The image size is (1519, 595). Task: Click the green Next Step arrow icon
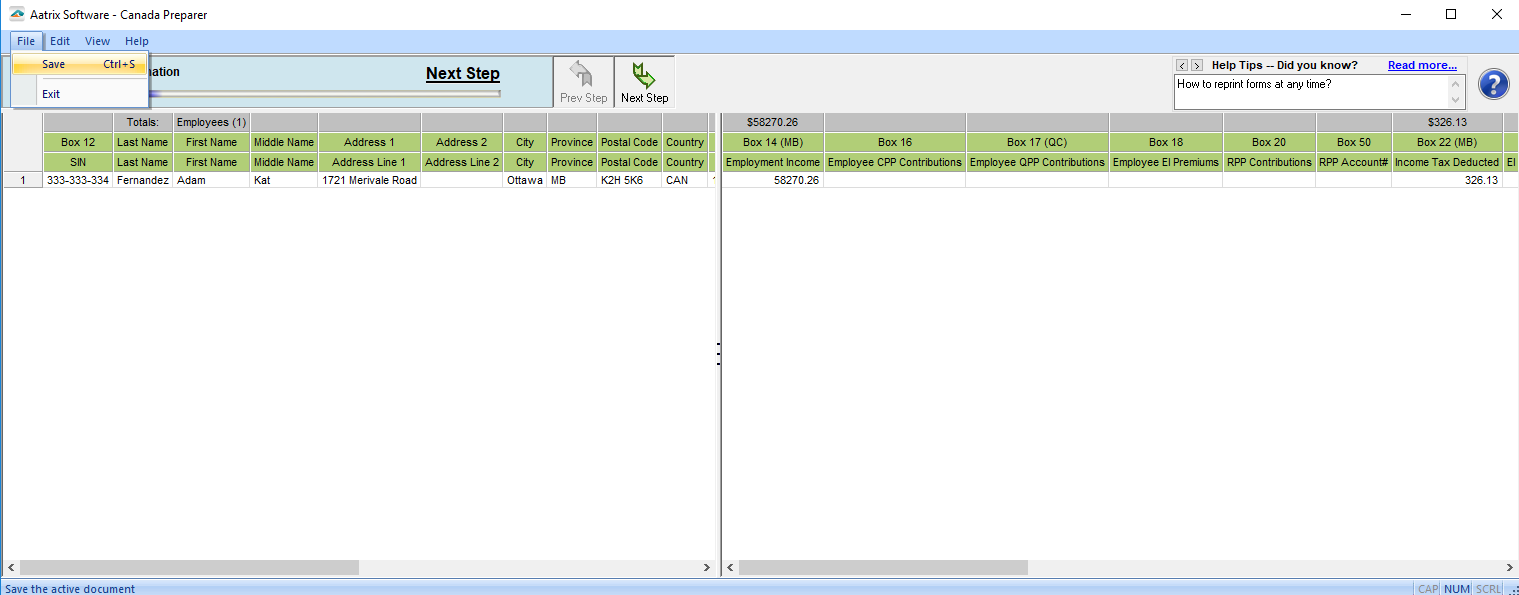point(644,76)
